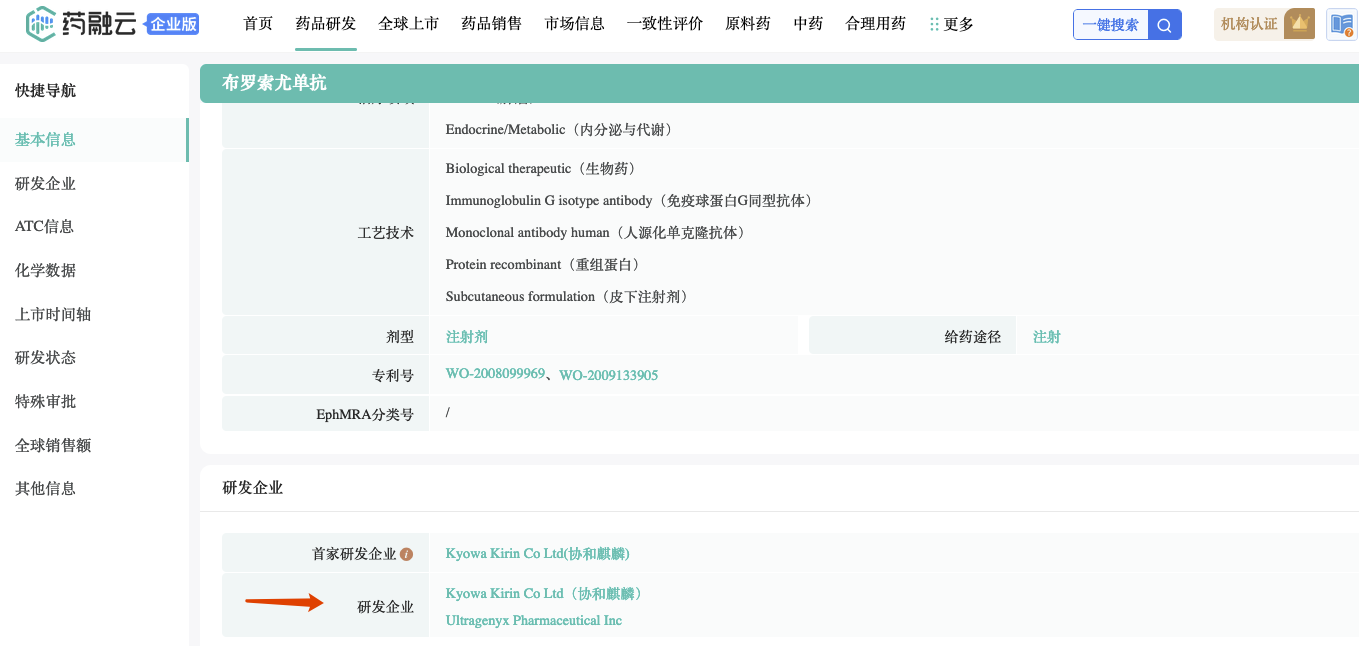Click the 注射剂 dosage form link
Viewport: 1359px width, 646px height.
(467, 337)
